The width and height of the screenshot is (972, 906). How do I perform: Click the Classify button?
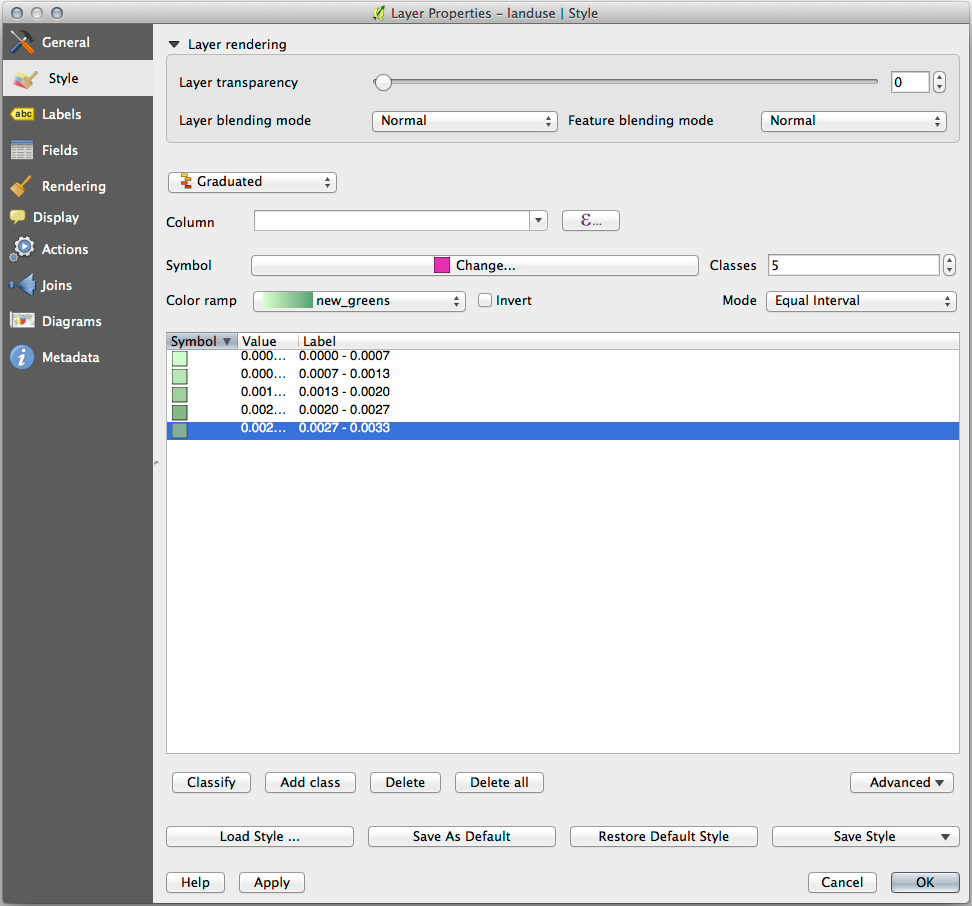coord(210,782)
